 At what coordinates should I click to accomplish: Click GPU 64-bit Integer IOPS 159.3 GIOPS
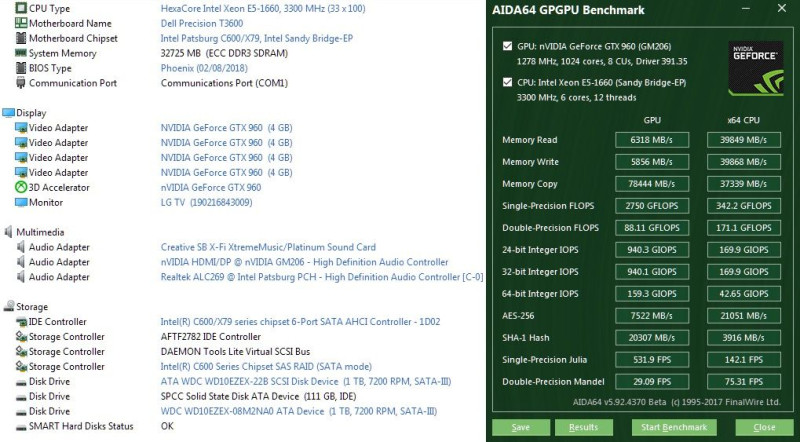[x=652, y=293]
